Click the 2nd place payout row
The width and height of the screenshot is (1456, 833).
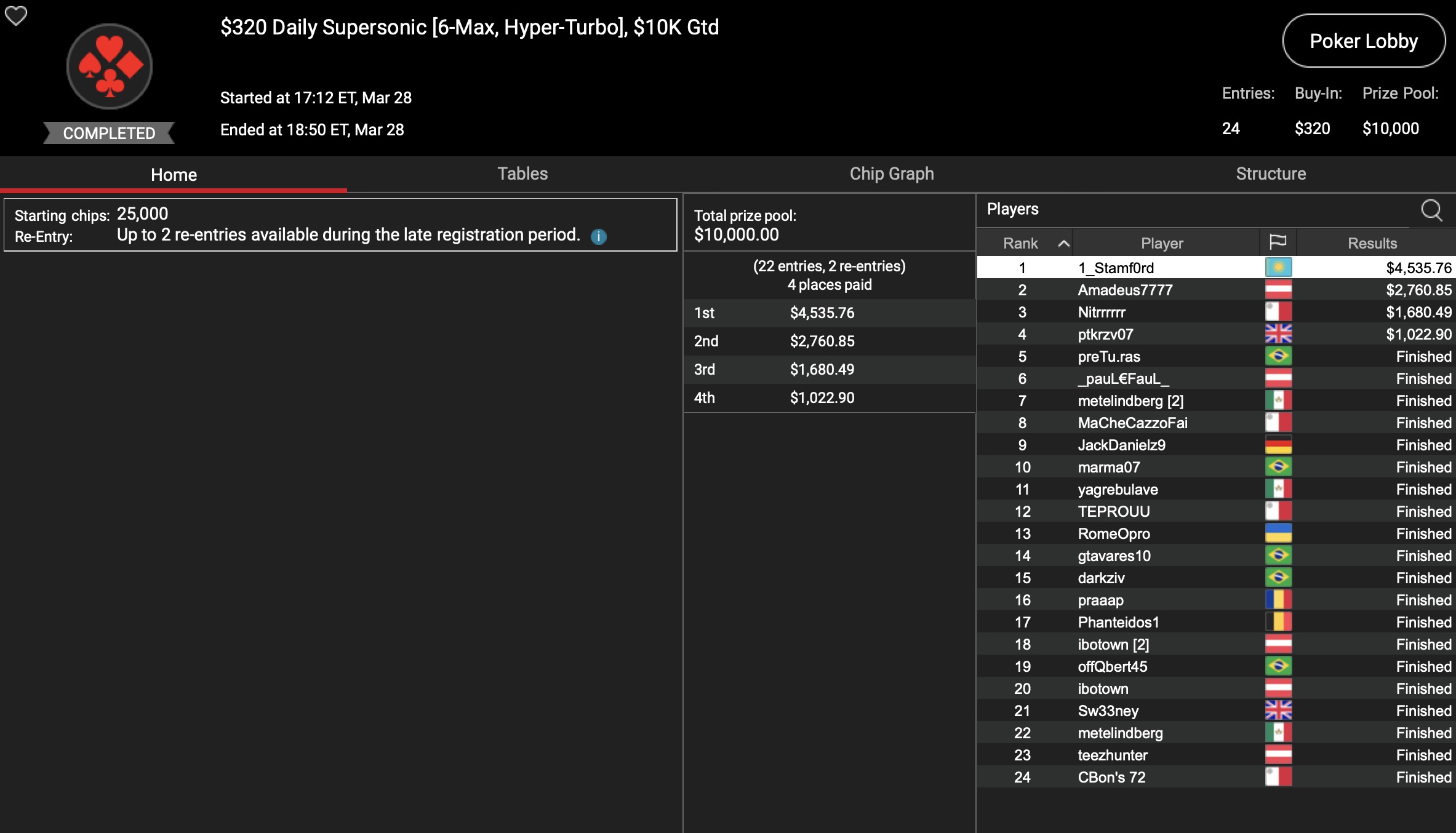[x=830, y=341]
